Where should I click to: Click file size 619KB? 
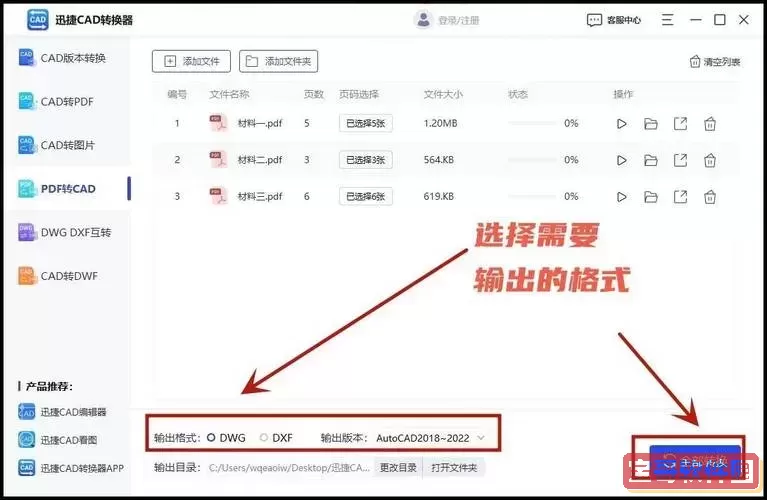point(439,196)
